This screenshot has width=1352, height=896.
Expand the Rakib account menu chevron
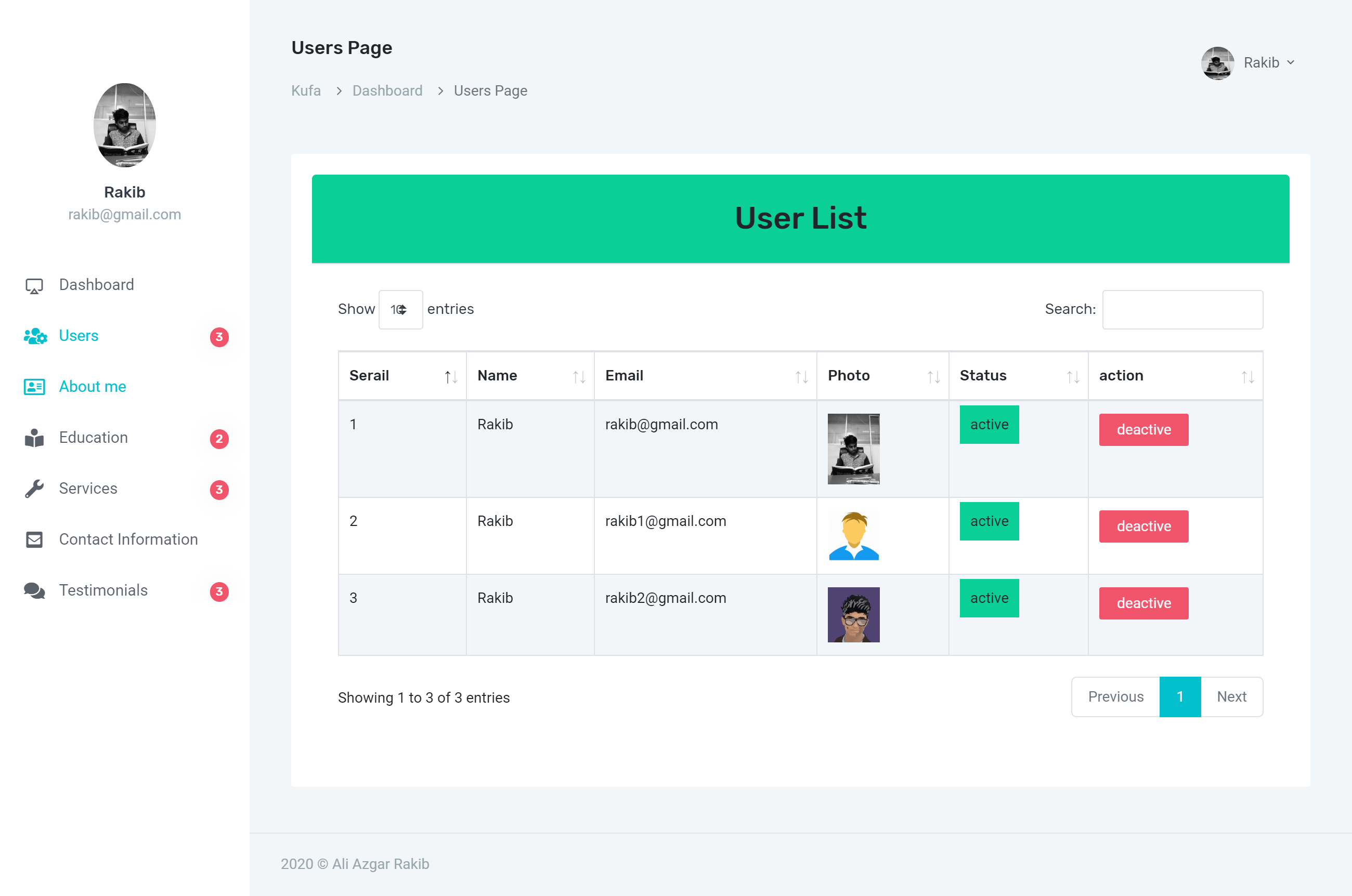1290,62
